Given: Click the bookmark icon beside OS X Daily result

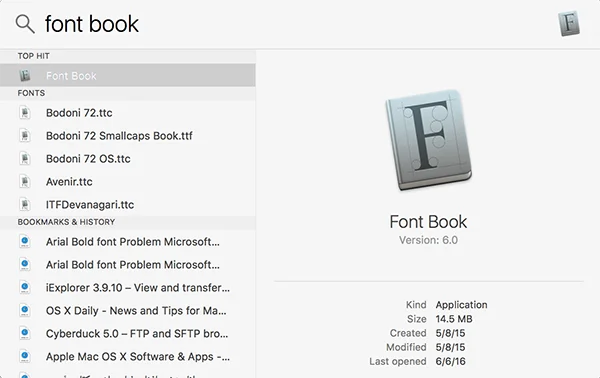Looking at the screenshot, I should (25, 311).
